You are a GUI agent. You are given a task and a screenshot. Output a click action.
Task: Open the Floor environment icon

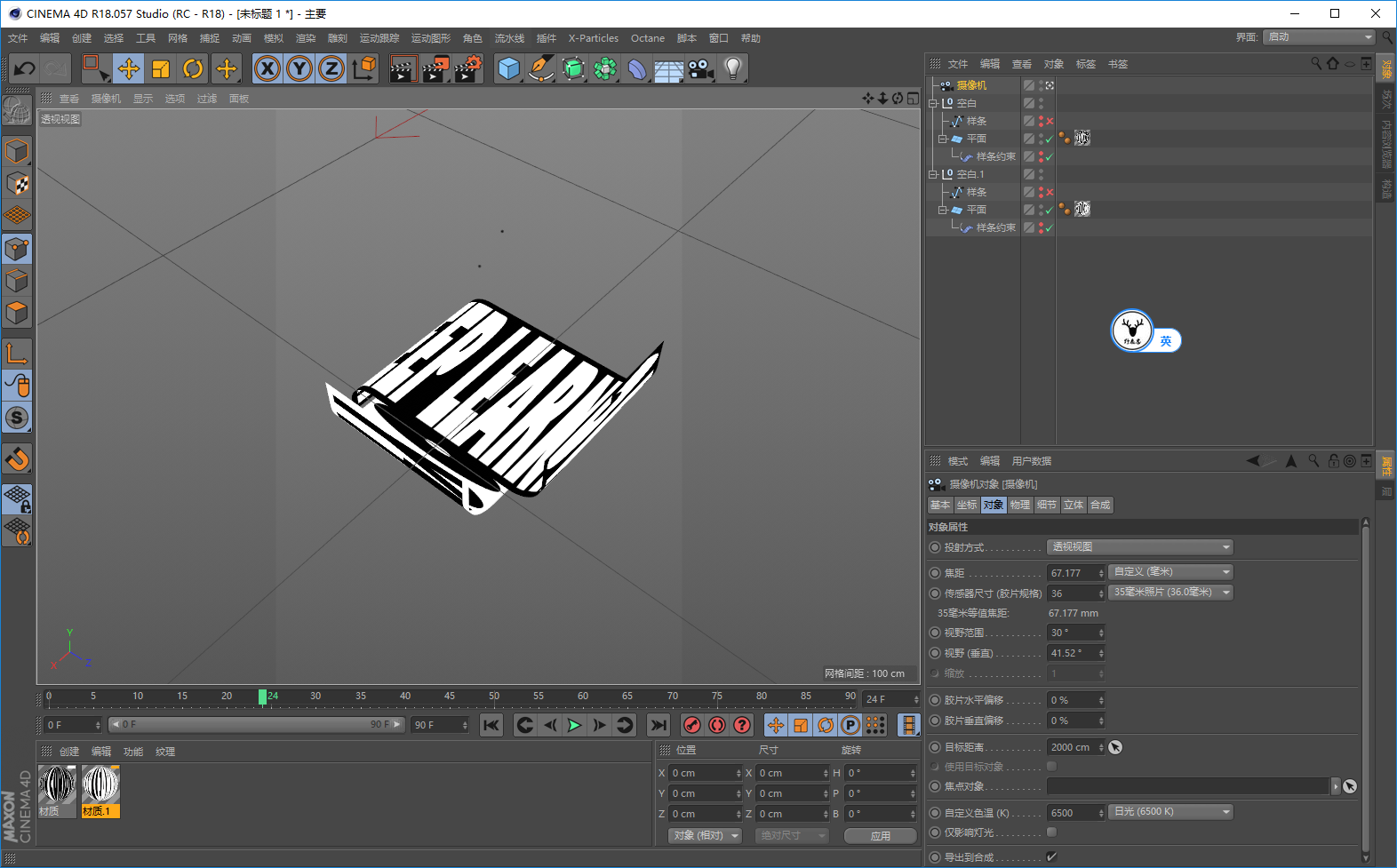point(668,68)
